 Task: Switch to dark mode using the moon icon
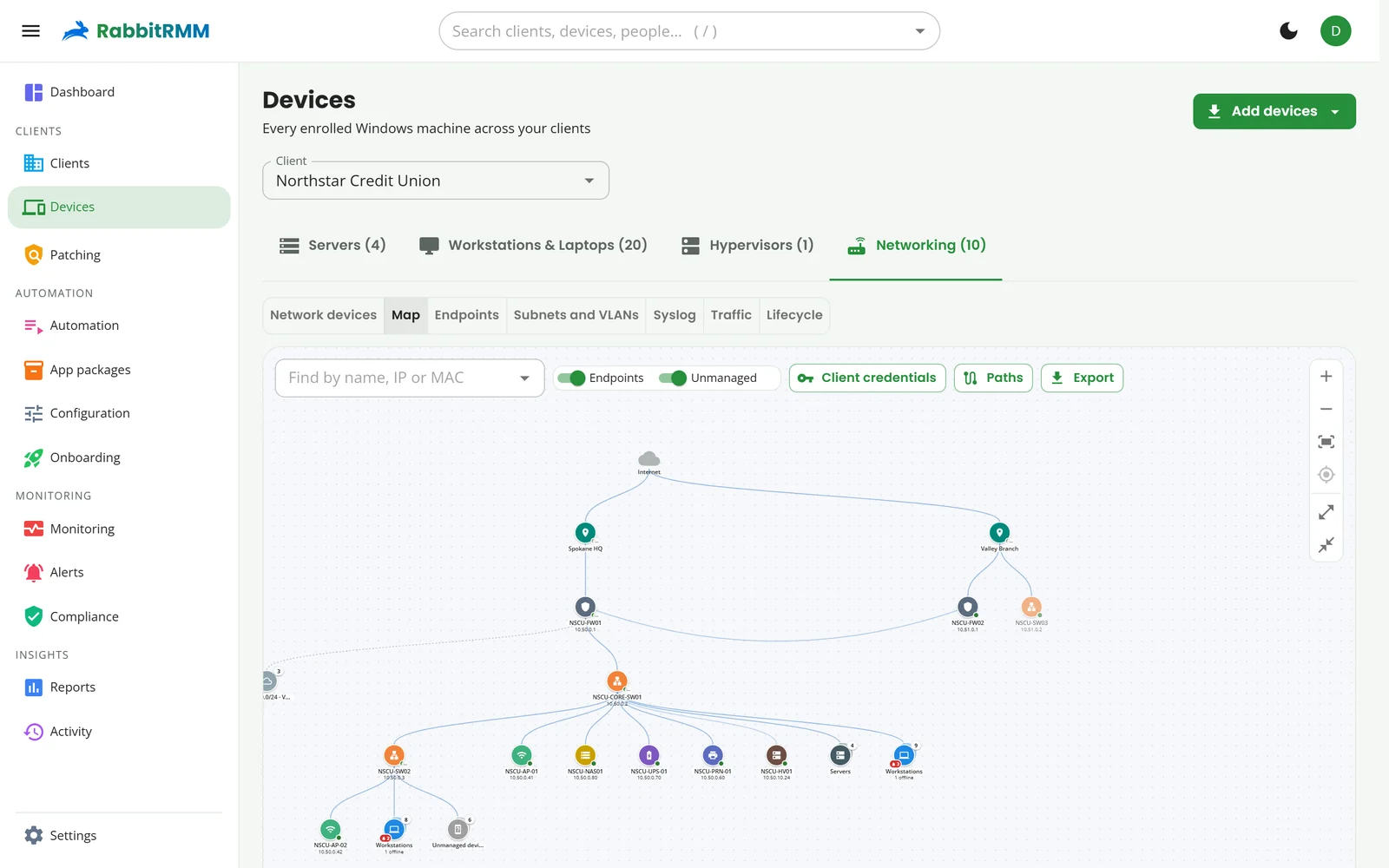(1289, 31)
